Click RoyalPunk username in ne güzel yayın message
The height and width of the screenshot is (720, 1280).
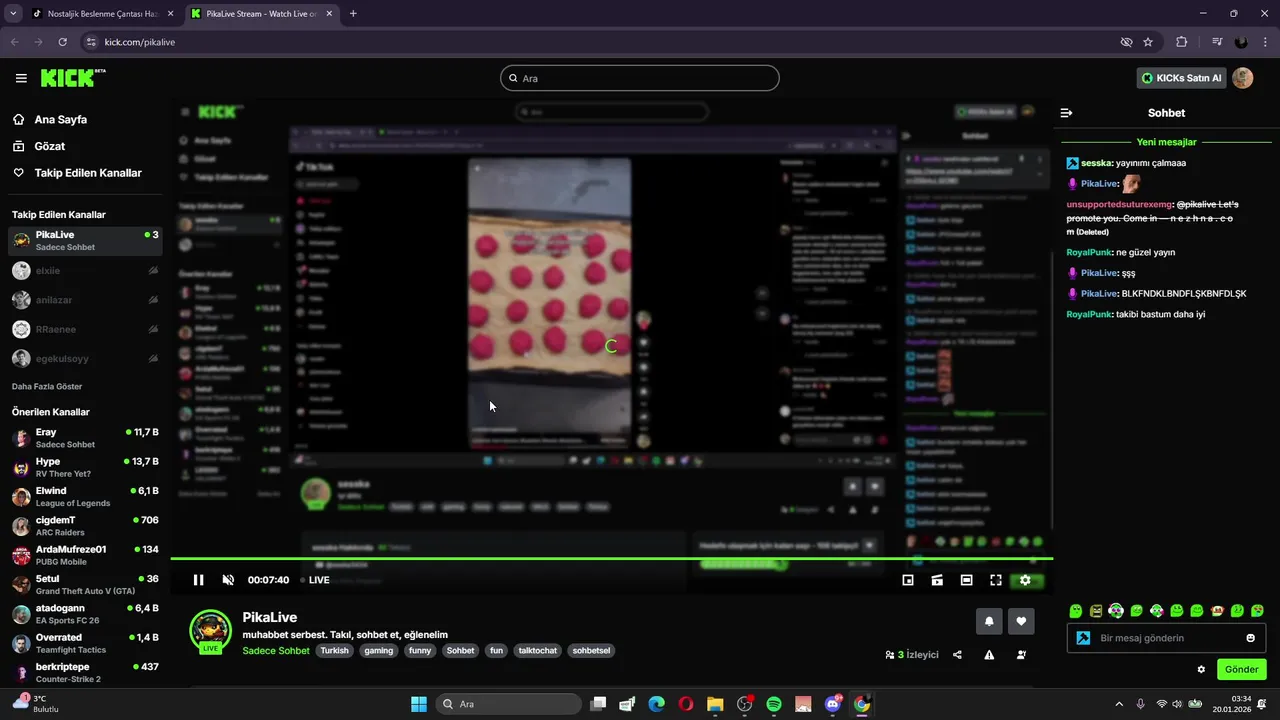click(1089, 252)
